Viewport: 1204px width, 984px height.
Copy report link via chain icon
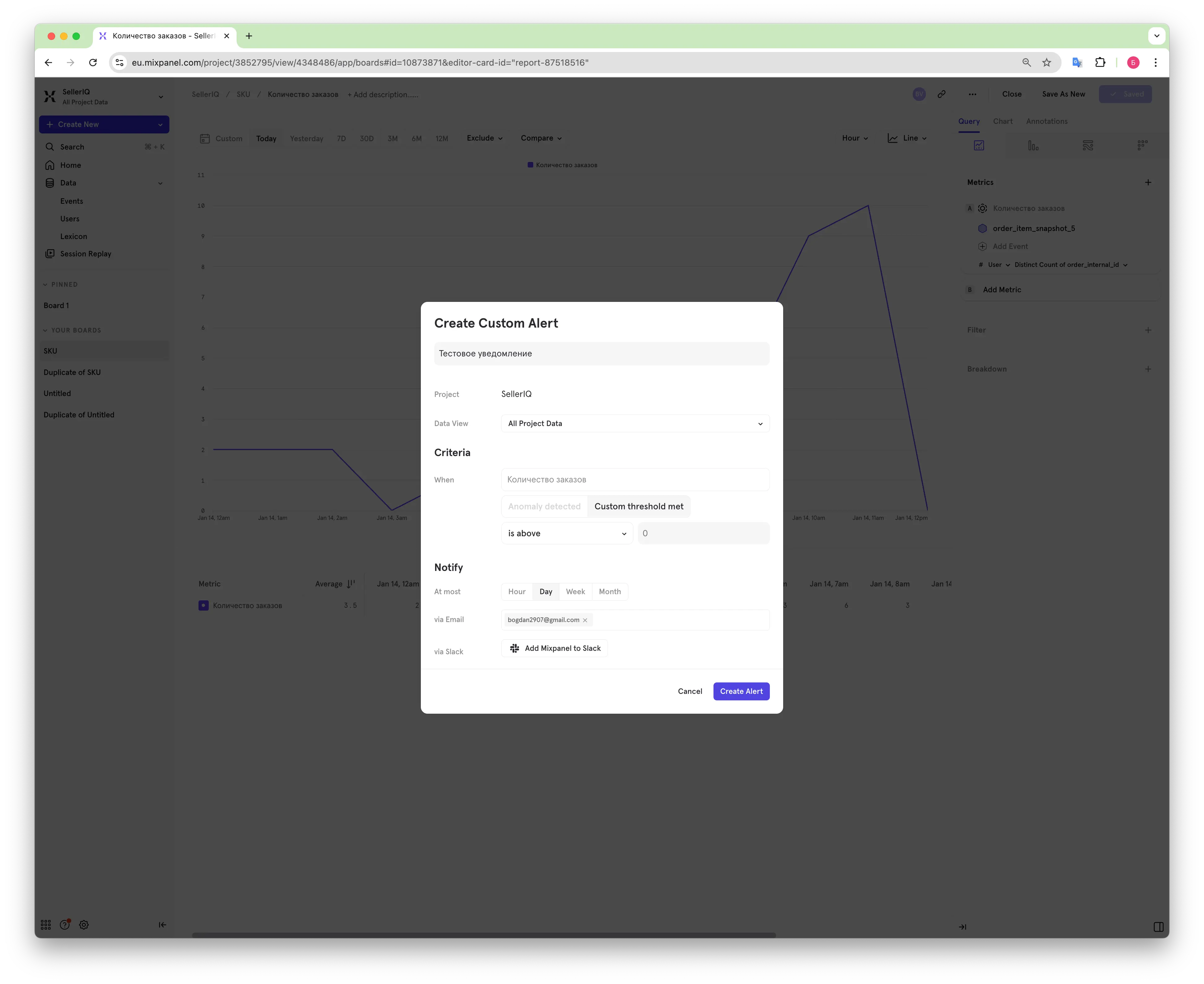pos(941,94)
